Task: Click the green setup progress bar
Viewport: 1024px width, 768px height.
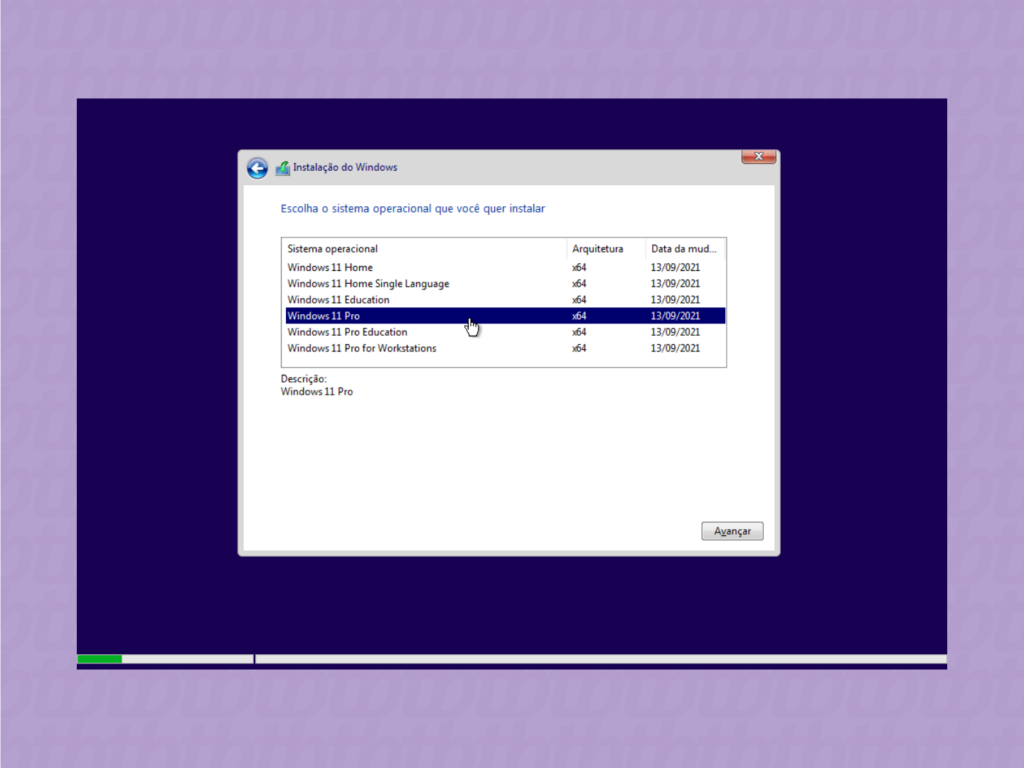Action: click(99, 659)
